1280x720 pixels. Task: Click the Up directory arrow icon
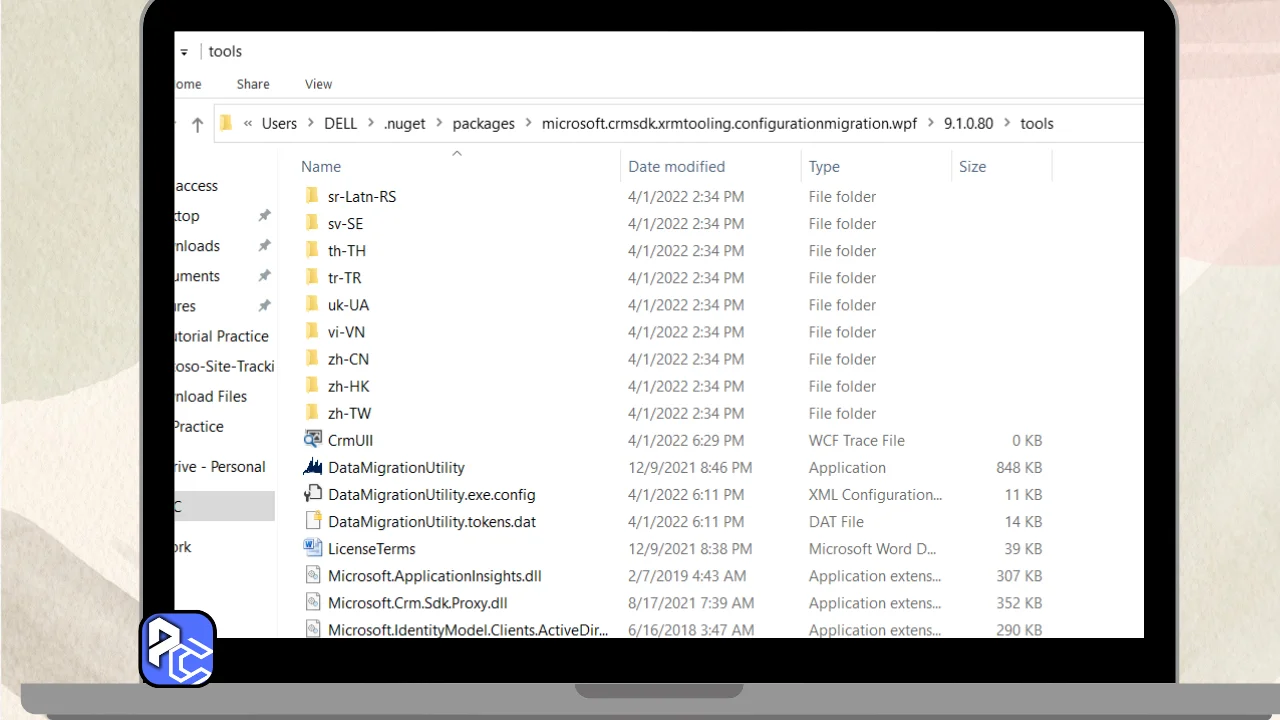pos(197,124)
